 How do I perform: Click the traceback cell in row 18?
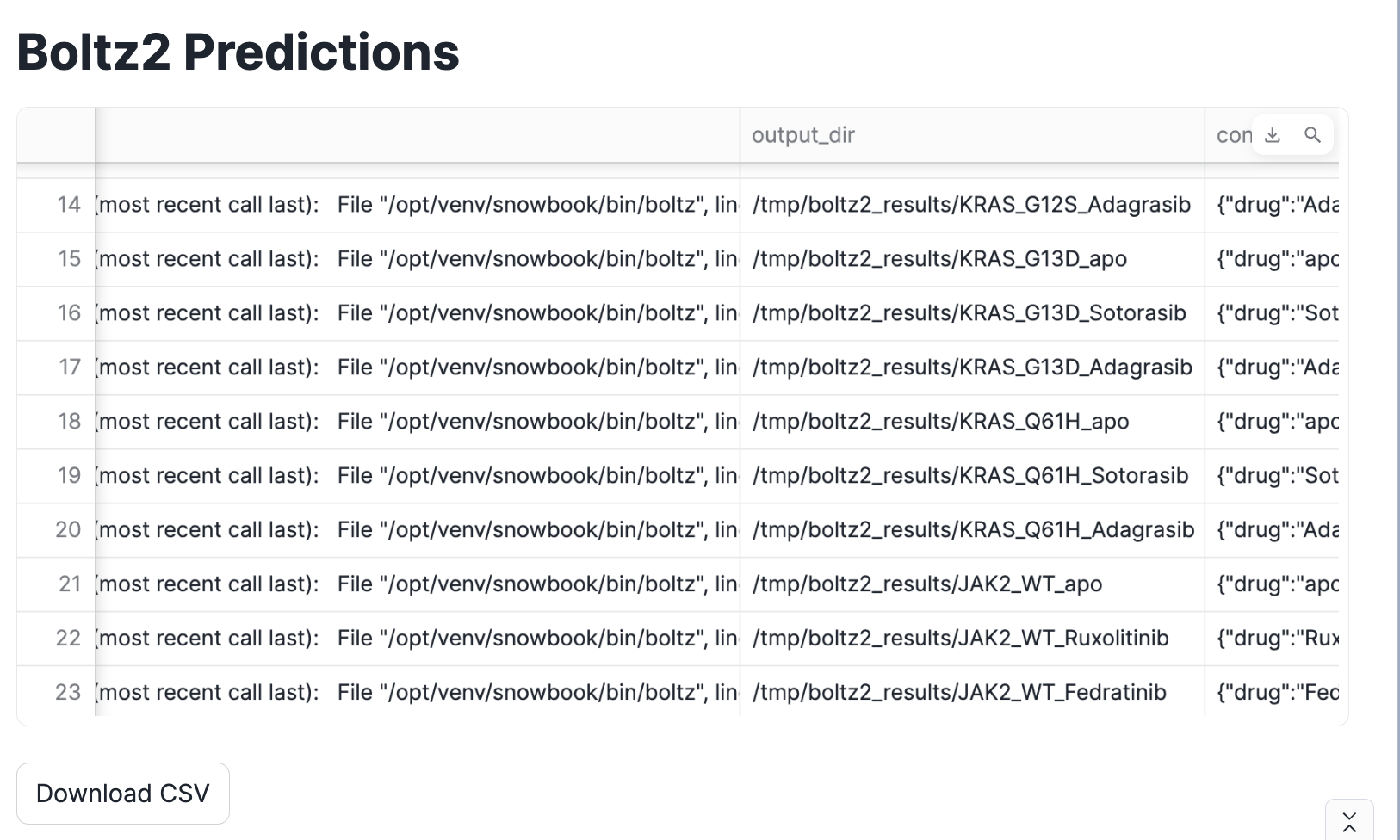[x=418, y=422]
